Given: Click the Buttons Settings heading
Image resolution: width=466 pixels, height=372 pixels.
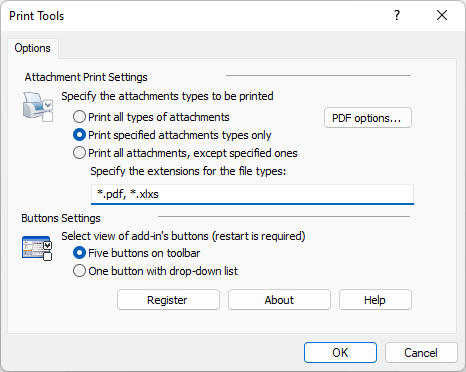Looking at the screenshot, I should click(61, 218).
